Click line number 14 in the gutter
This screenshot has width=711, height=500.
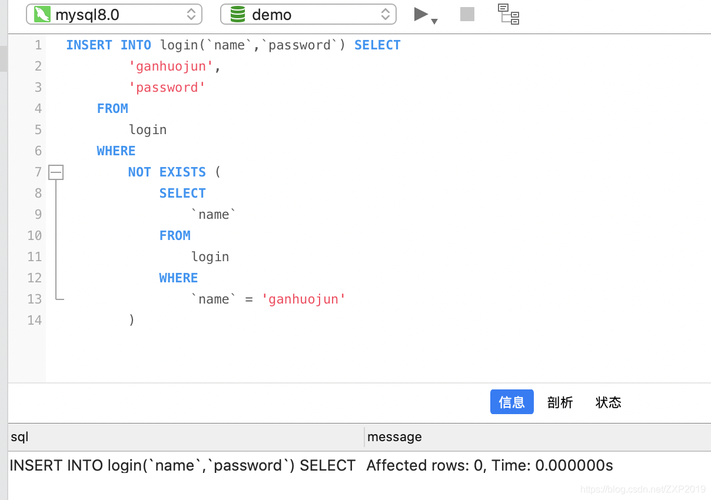coord(34,320)
